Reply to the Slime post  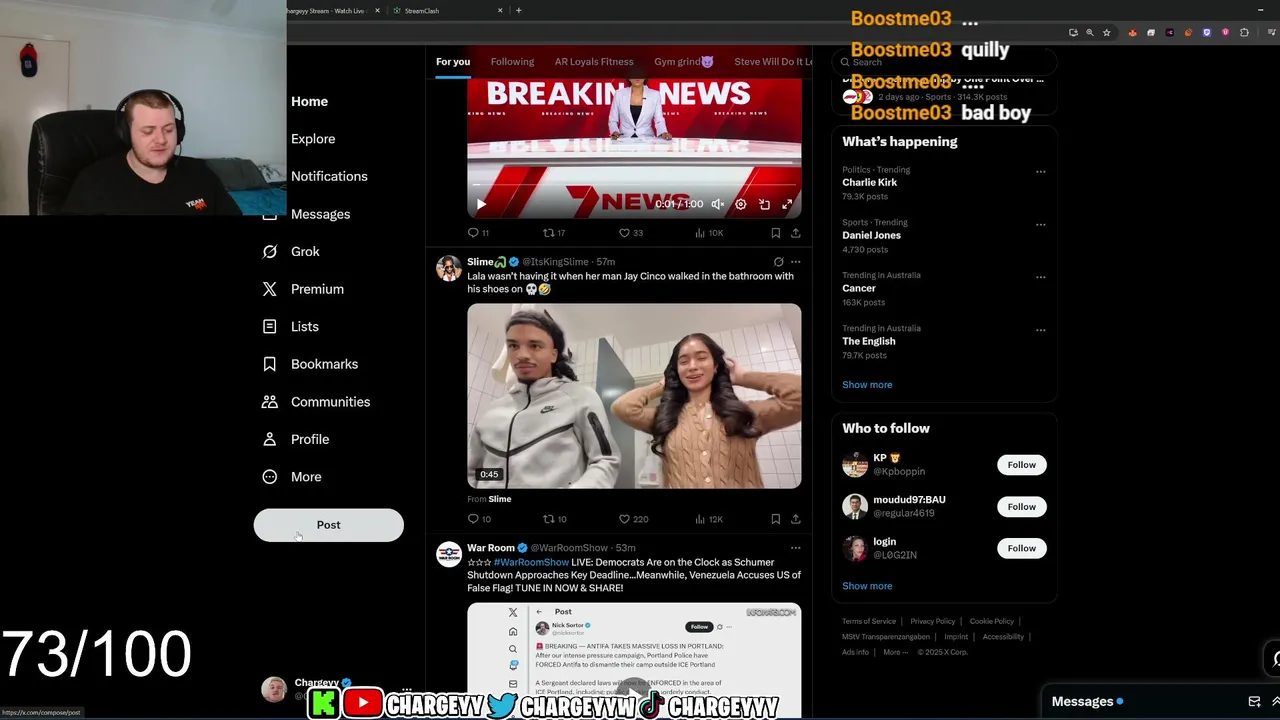[478, 519]
